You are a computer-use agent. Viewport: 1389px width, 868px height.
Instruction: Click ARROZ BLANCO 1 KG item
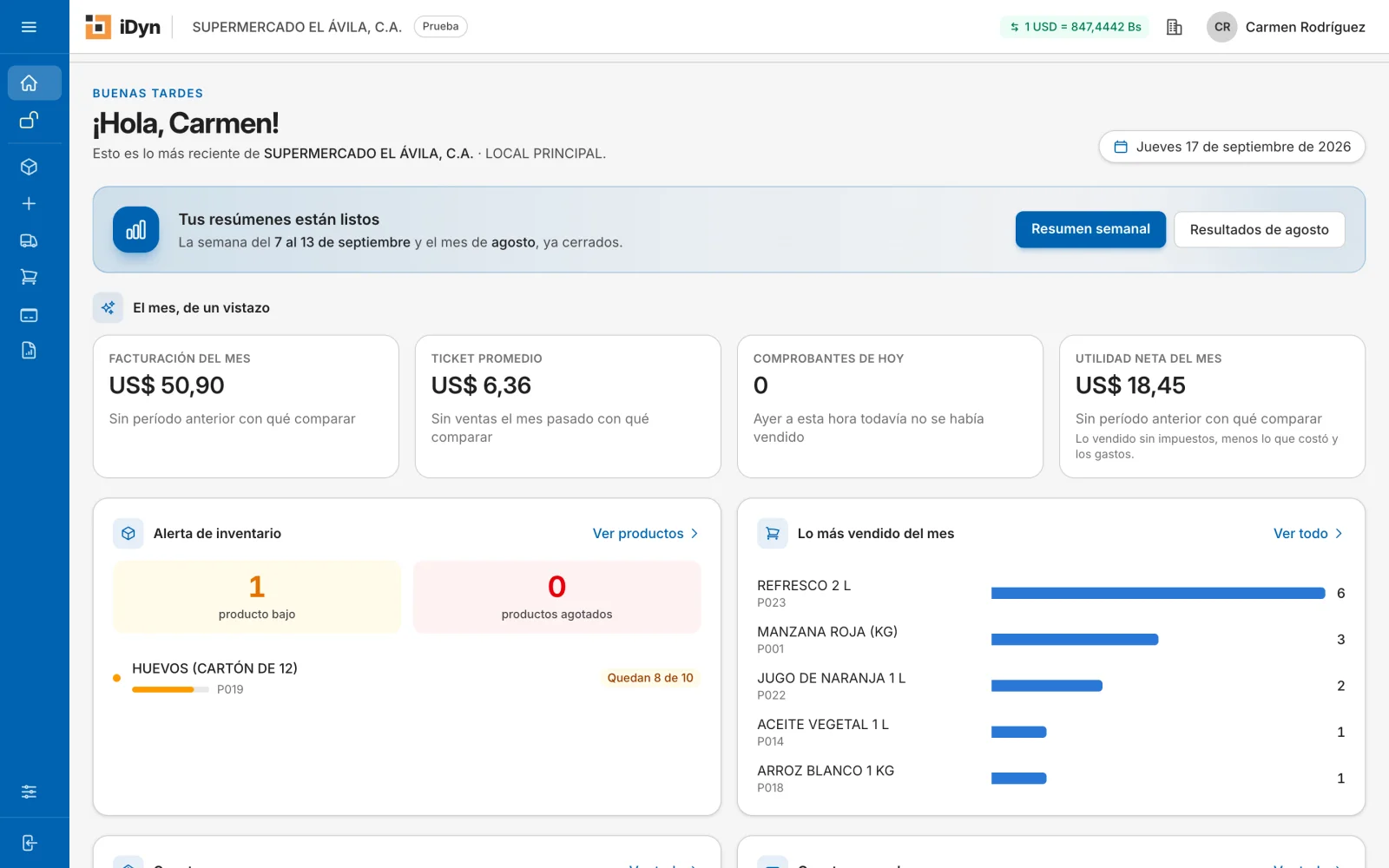[x=826, y=771]
